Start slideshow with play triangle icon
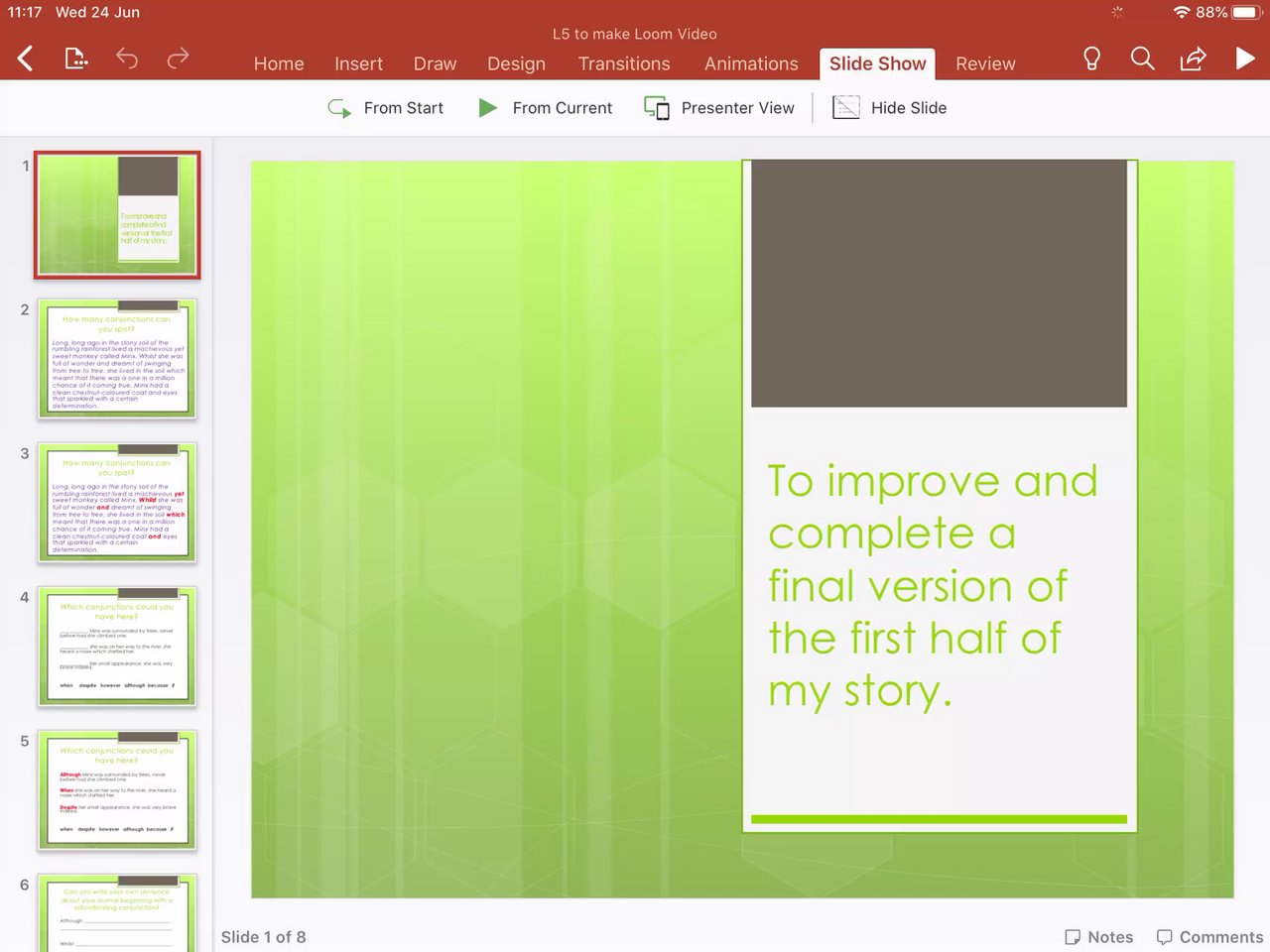The image size is (1270, 952). tap(1244, 59)
